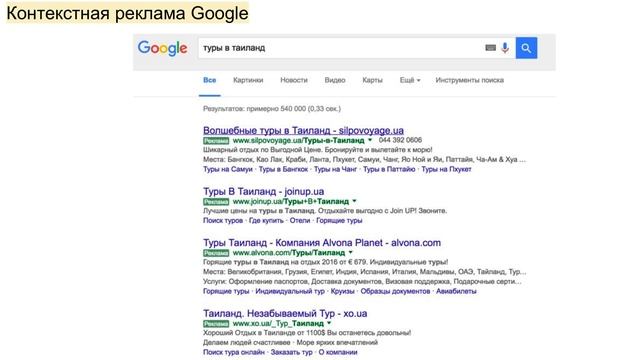Switch to the 'Картинки' tab

(248, 80)
